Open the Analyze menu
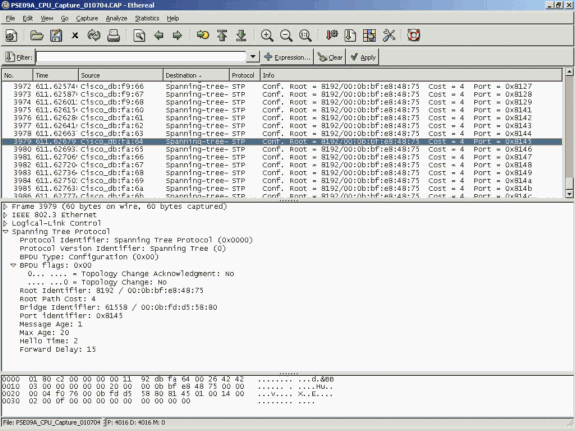 coord(116,18)
